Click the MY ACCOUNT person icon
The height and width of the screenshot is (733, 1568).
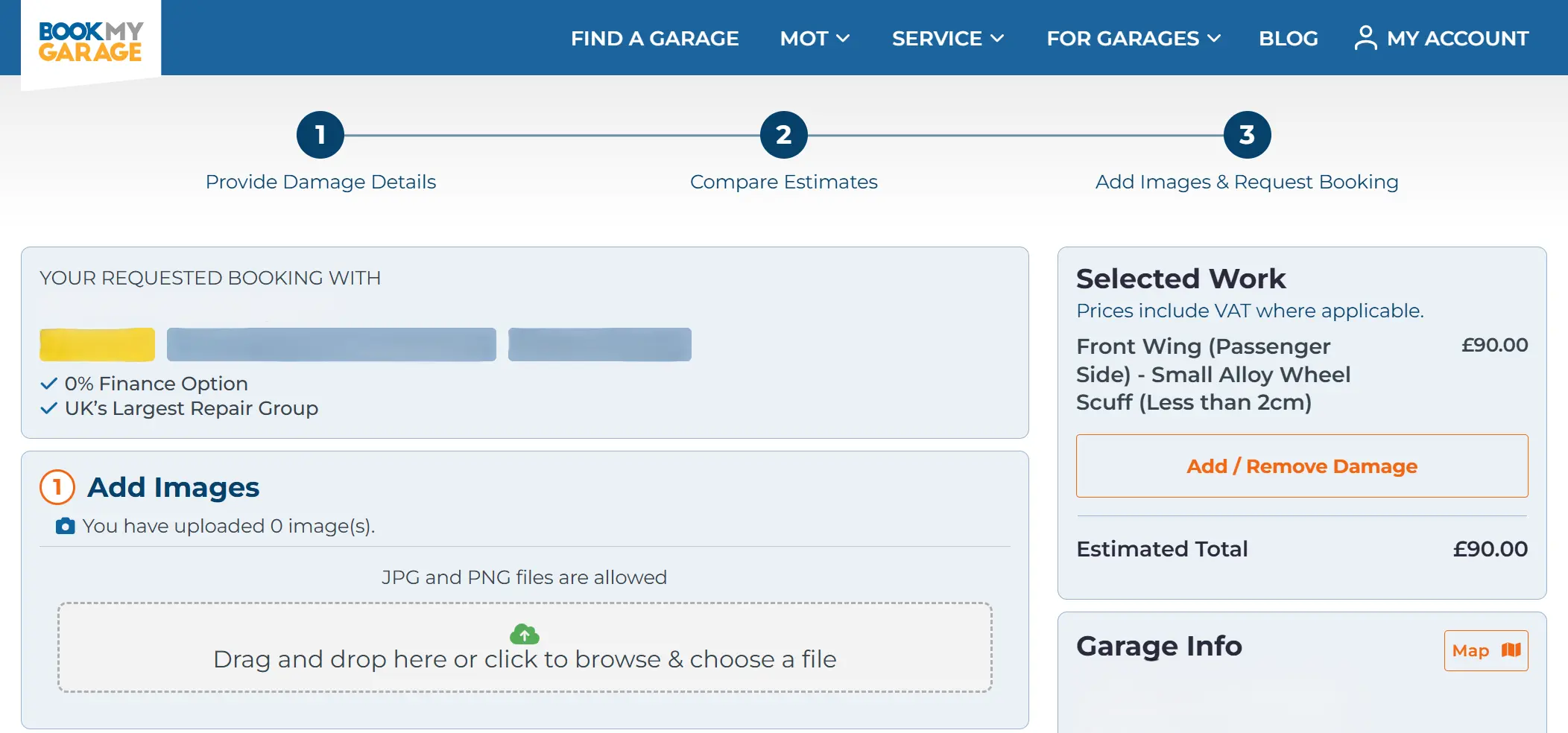1366,37
